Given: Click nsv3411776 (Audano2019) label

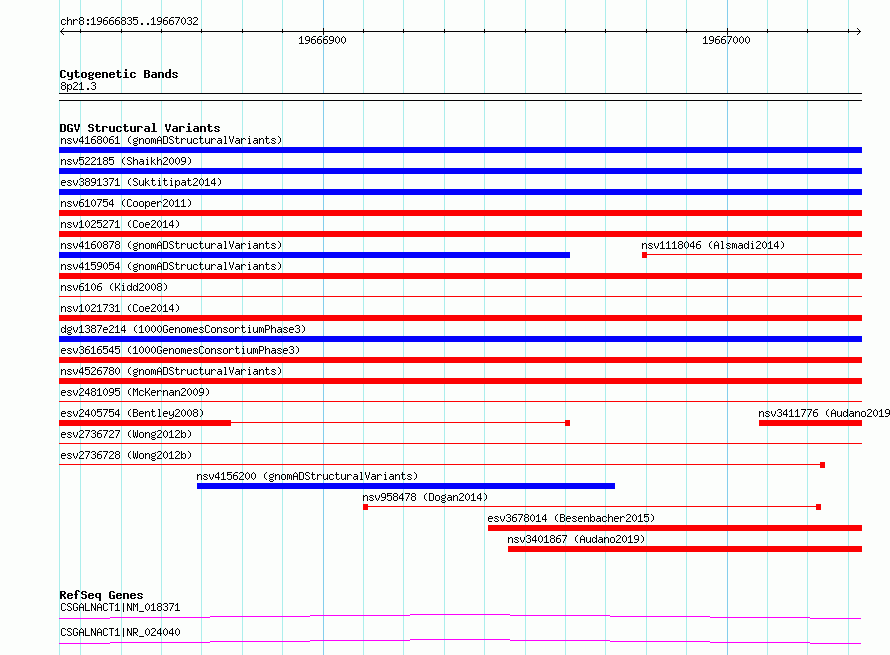Looking at the screenshot, I should click(x=824, y=413).
